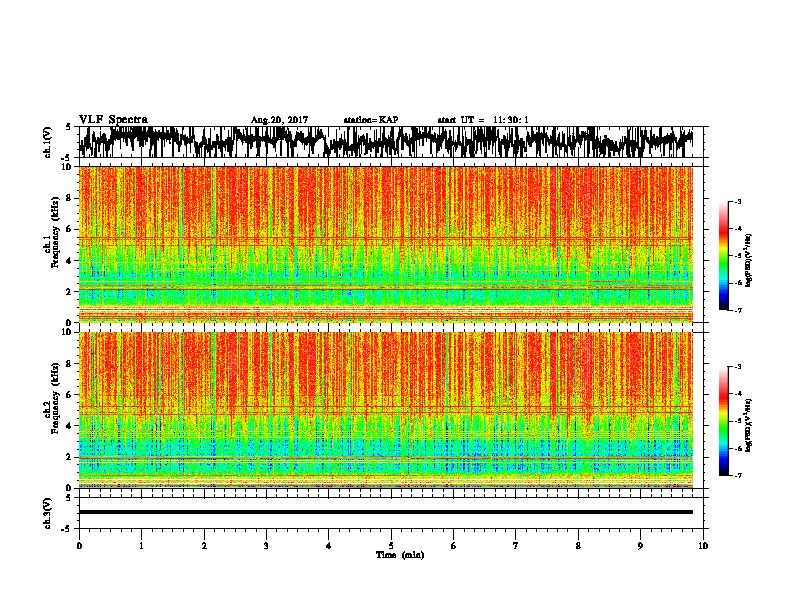Viewport: 792px width, 612px height.
Task: Click inside the ch.2 spectrogram panel
Action: [x=386, y=410]
